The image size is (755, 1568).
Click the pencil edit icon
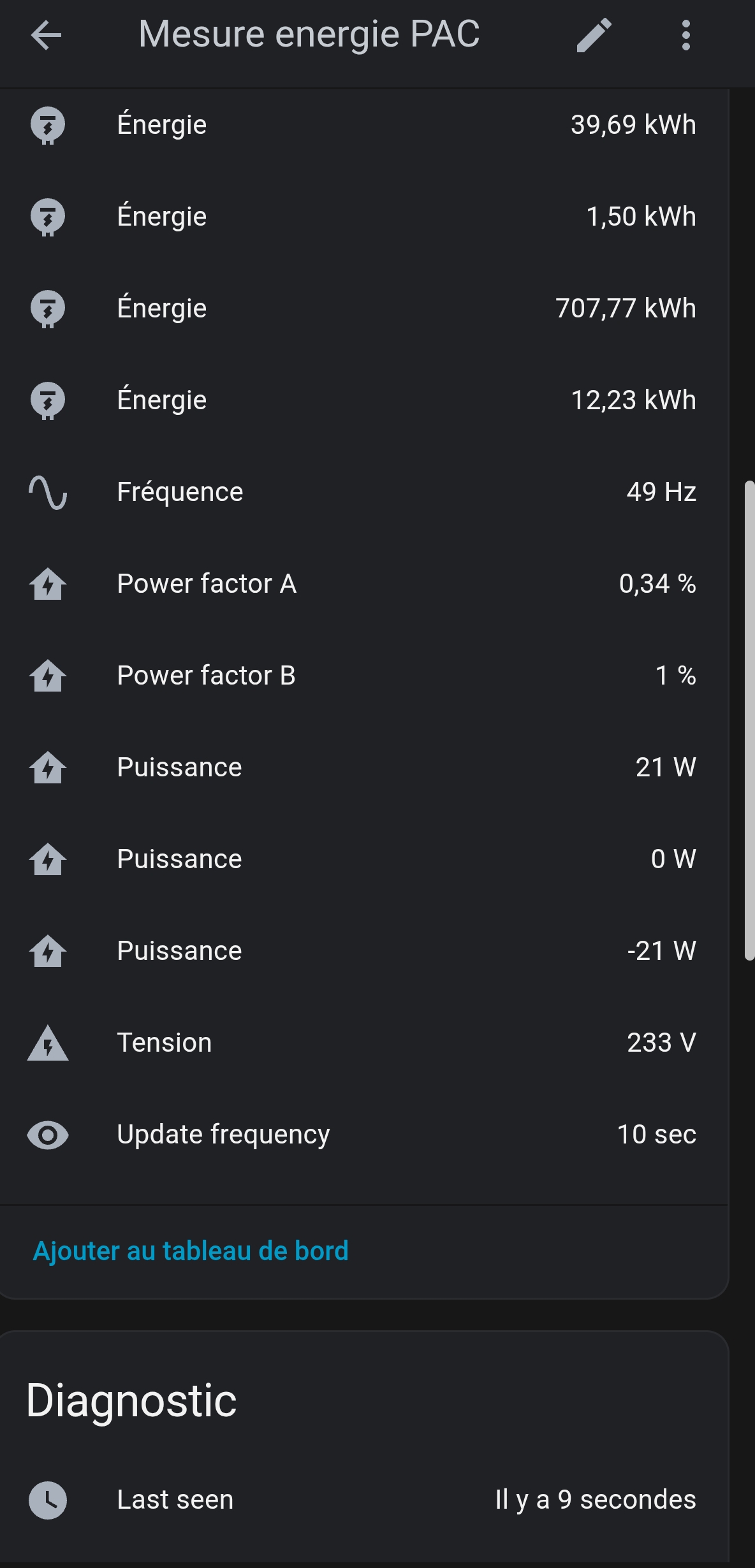pos(594,35)
